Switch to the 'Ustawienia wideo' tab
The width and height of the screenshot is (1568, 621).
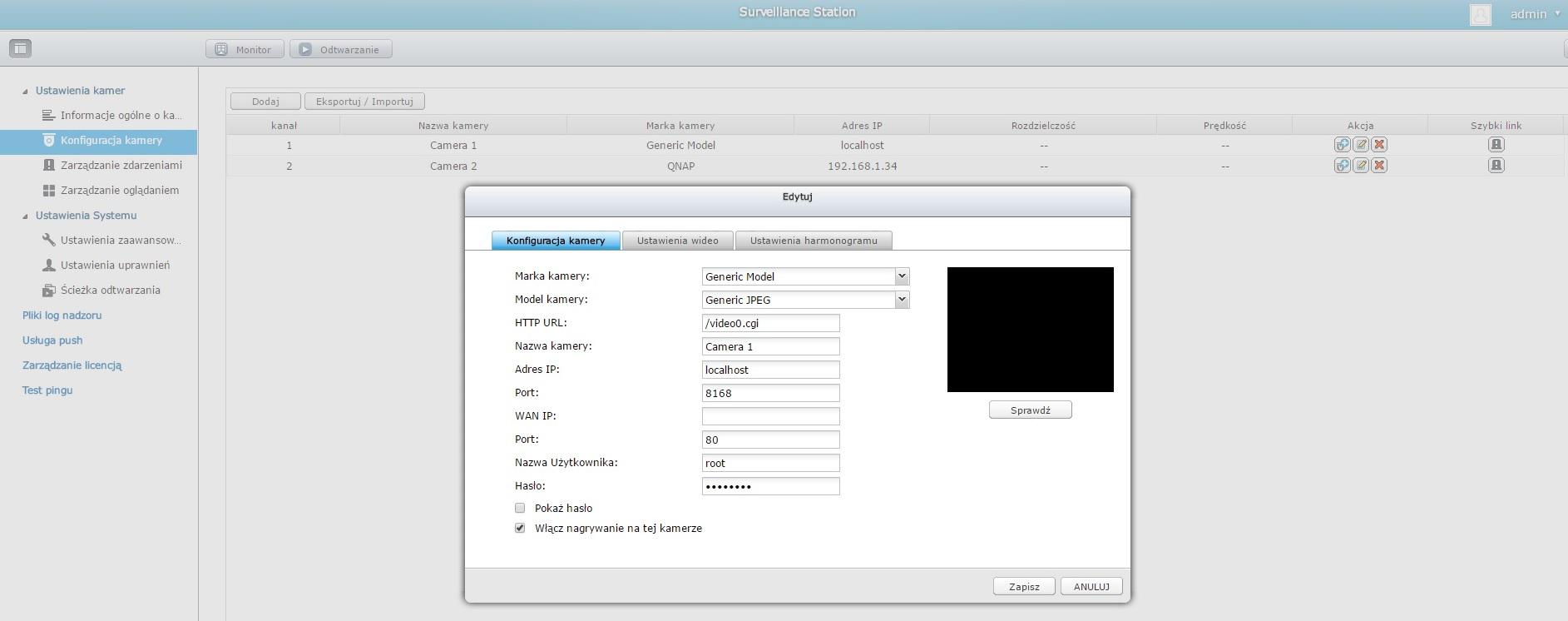(x=677, y=241)
